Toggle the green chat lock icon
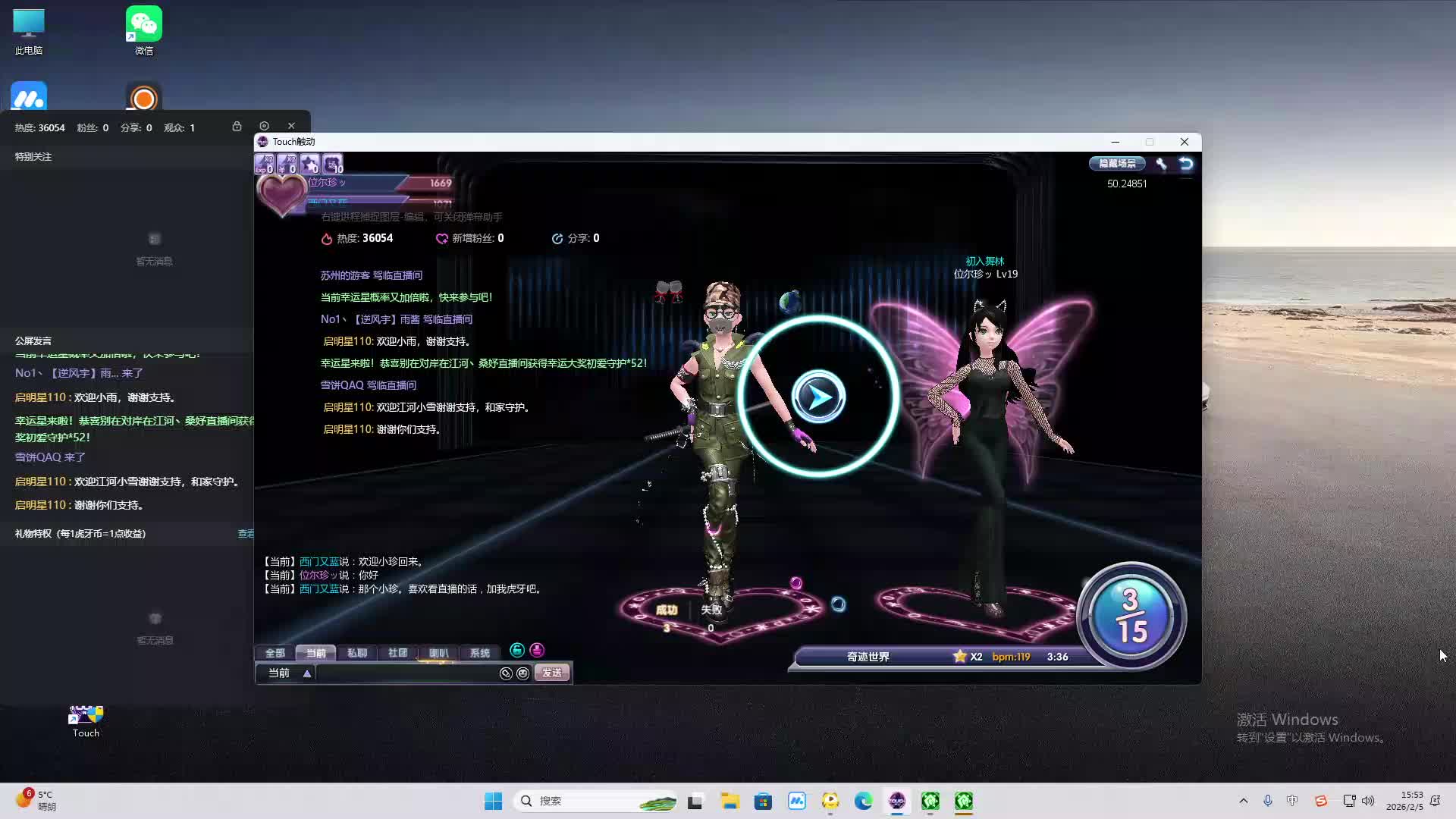1456x819 pixels. pos(516,651)
